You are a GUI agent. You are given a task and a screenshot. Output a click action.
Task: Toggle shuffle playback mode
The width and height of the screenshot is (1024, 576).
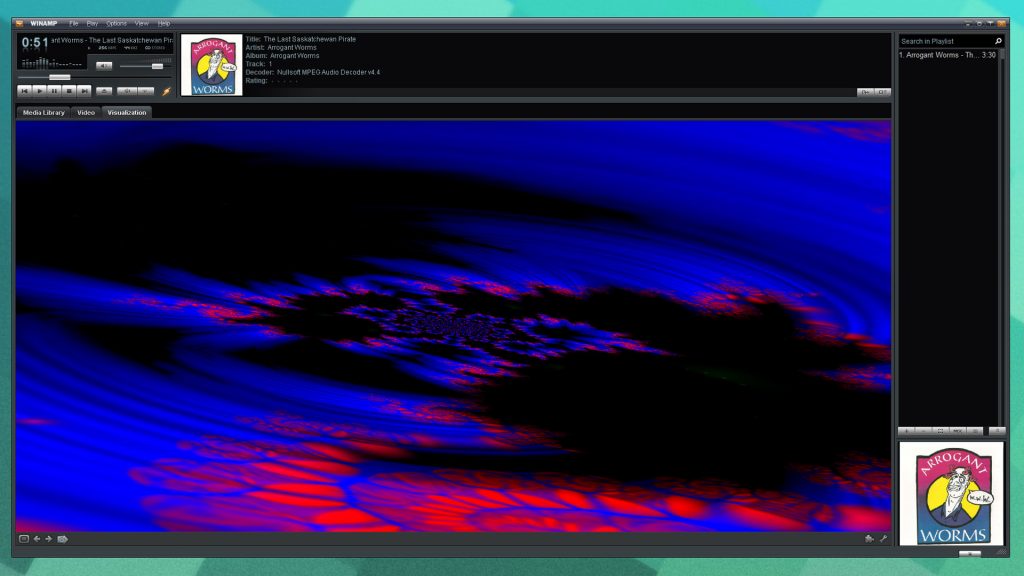click(128, 90)
